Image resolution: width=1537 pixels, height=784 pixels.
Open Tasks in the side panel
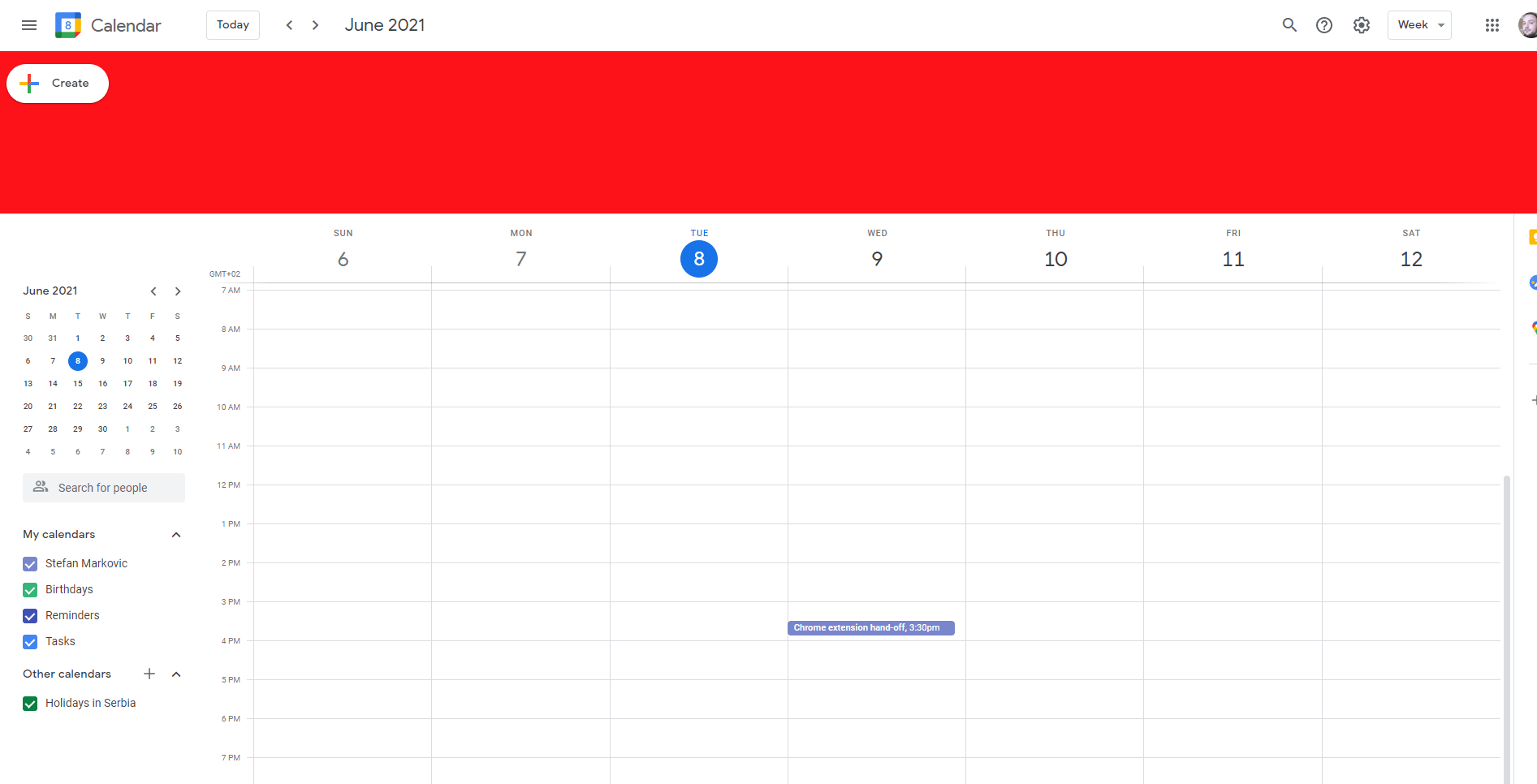tap(1534, 282)
